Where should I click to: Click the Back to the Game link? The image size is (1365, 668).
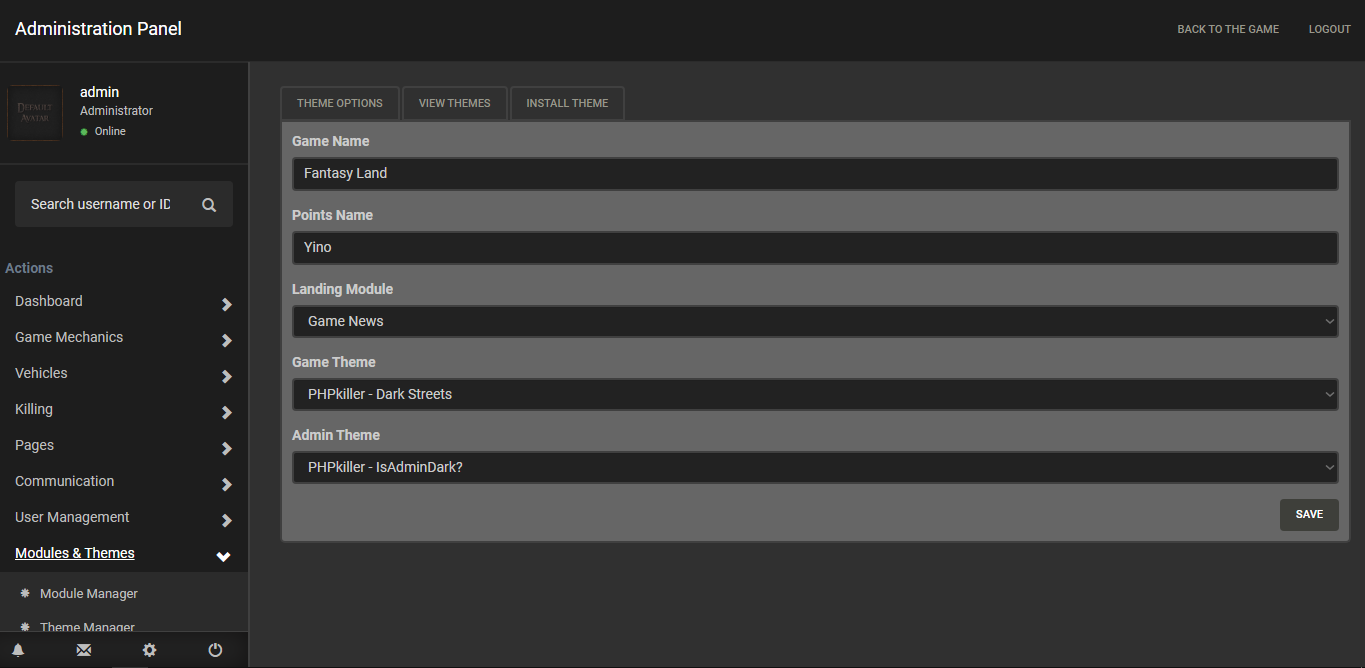click(x=1228, y=29)
